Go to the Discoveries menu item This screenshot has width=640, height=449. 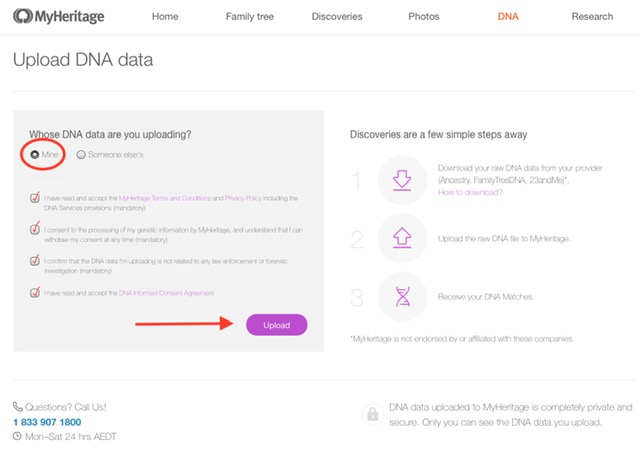[337, 16]
